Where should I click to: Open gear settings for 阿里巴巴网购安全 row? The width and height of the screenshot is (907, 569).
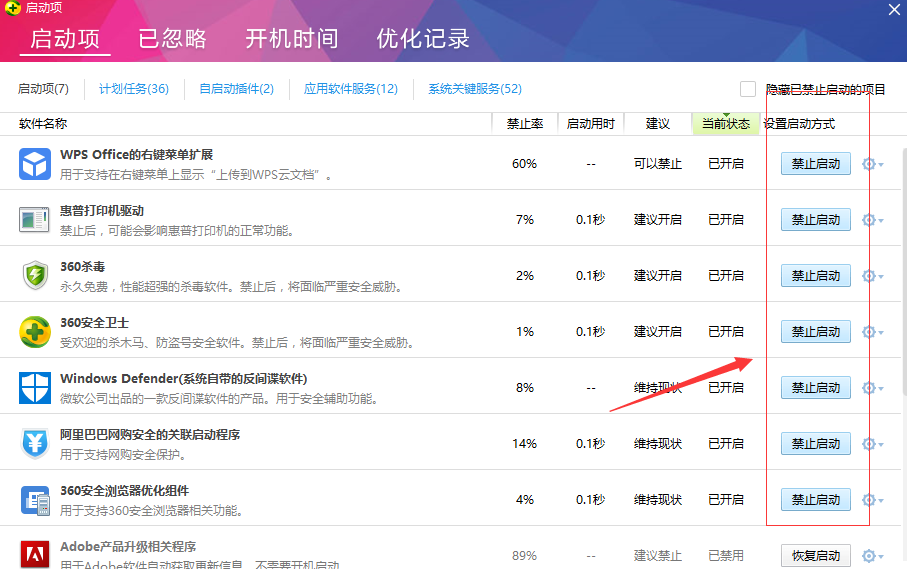click(x=872, y=444)
